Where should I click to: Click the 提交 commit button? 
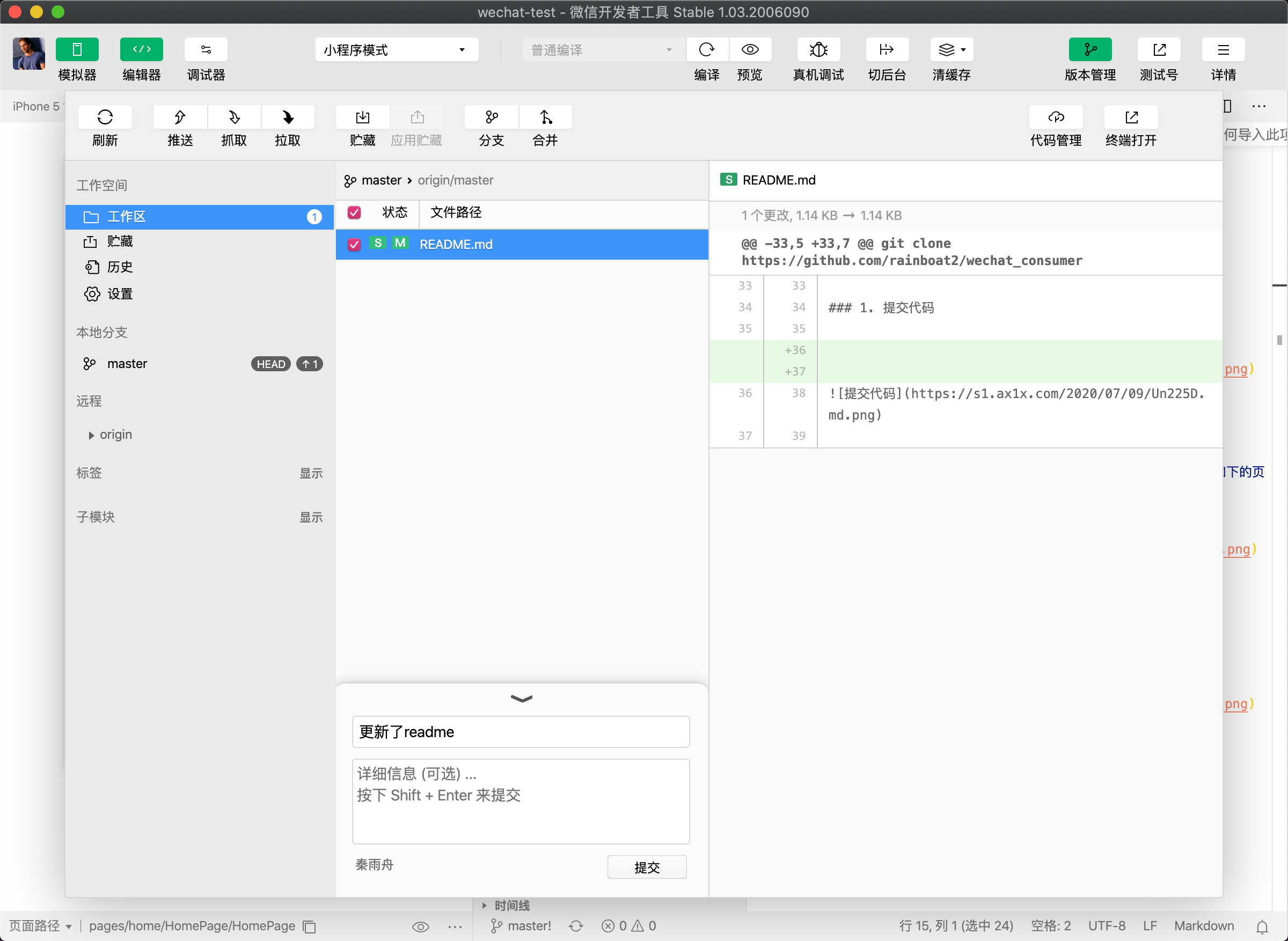[647, 868]
